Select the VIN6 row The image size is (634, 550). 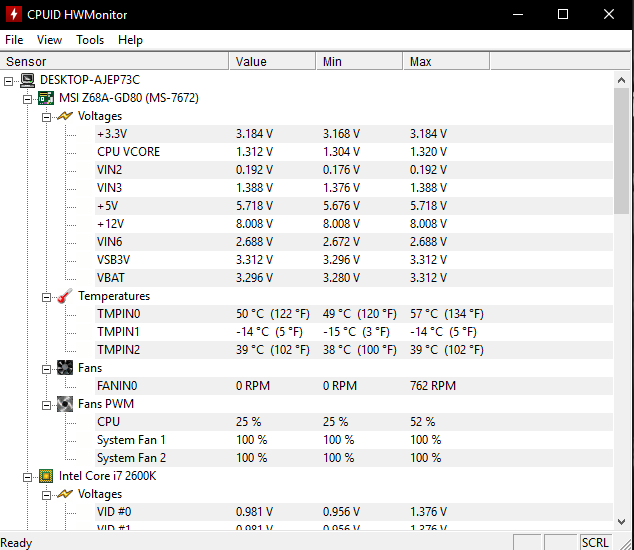click(354, 242)
